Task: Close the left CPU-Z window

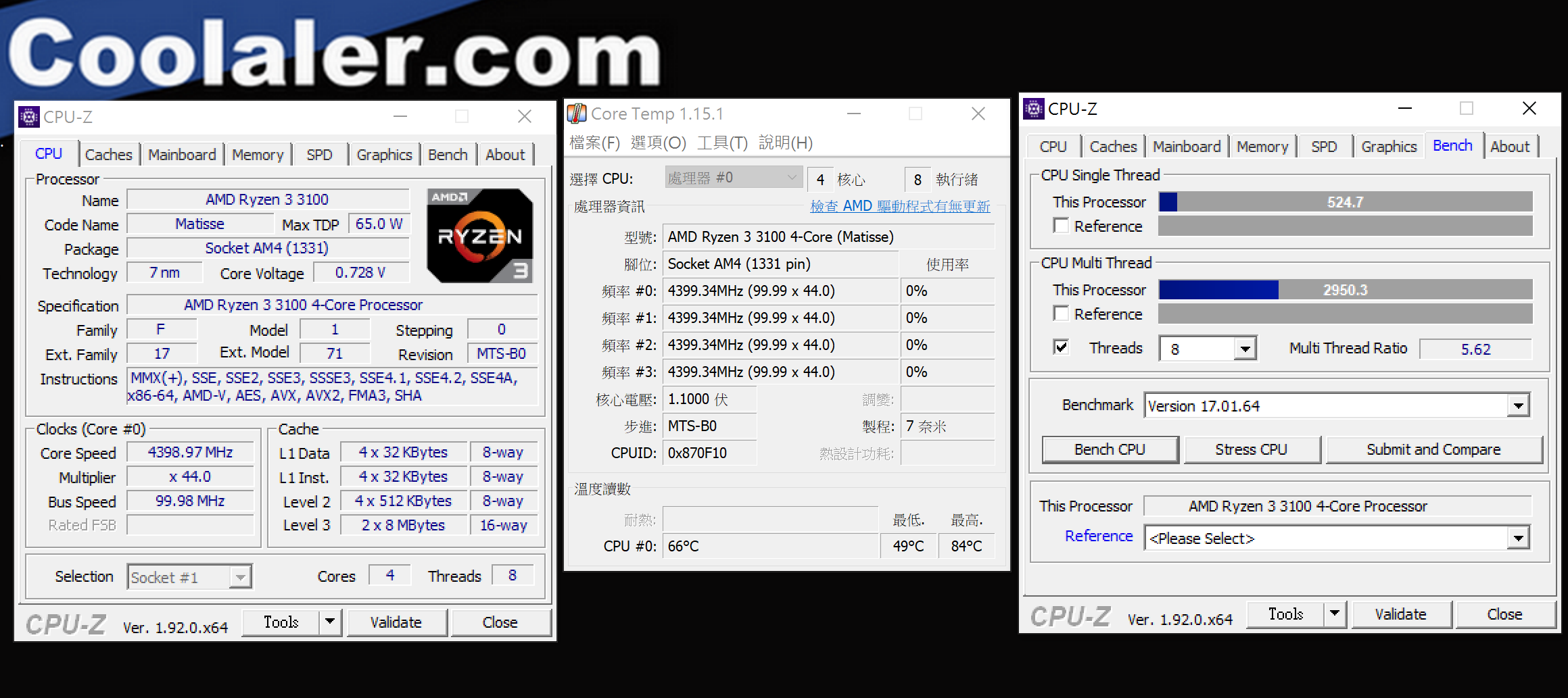Action: click(525, 116)
